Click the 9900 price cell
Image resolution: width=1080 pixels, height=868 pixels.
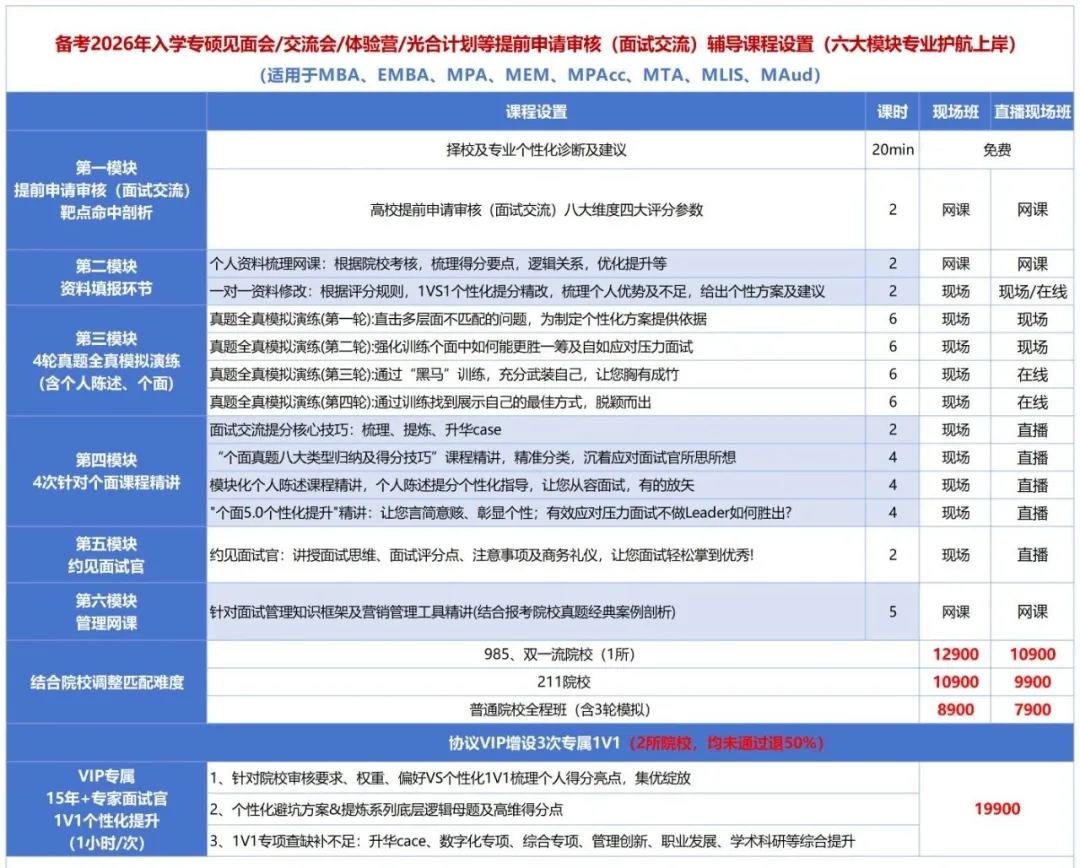coord(1031,681)
